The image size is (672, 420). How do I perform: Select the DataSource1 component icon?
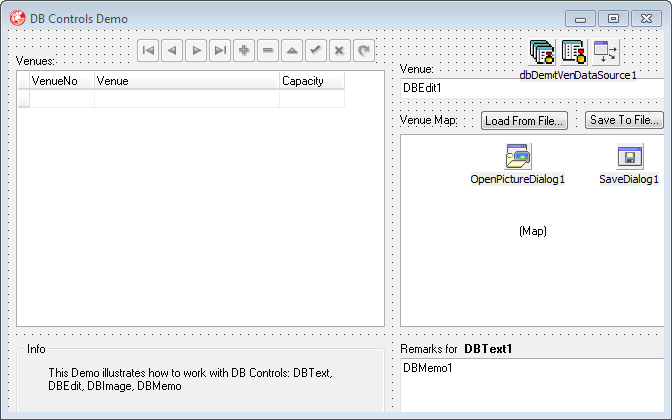click(x=606, y=53)
